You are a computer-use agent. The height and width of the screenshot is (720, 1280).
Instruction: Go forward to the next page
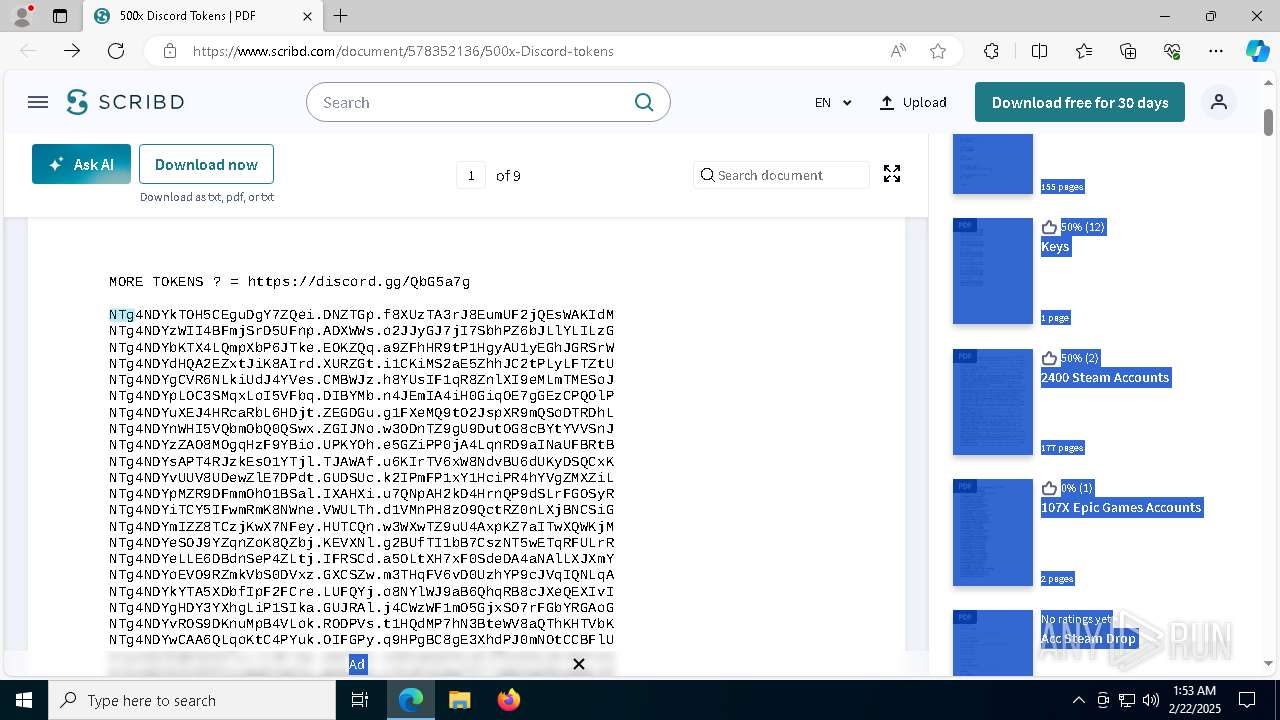72,51
